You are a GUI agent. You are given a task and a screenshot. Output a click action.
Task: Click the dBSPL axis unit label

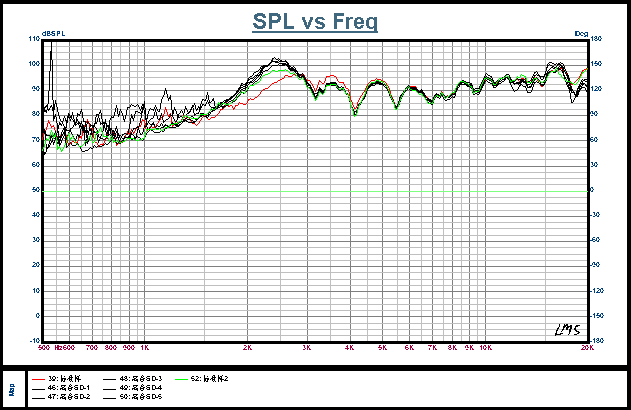coord(53,34)
